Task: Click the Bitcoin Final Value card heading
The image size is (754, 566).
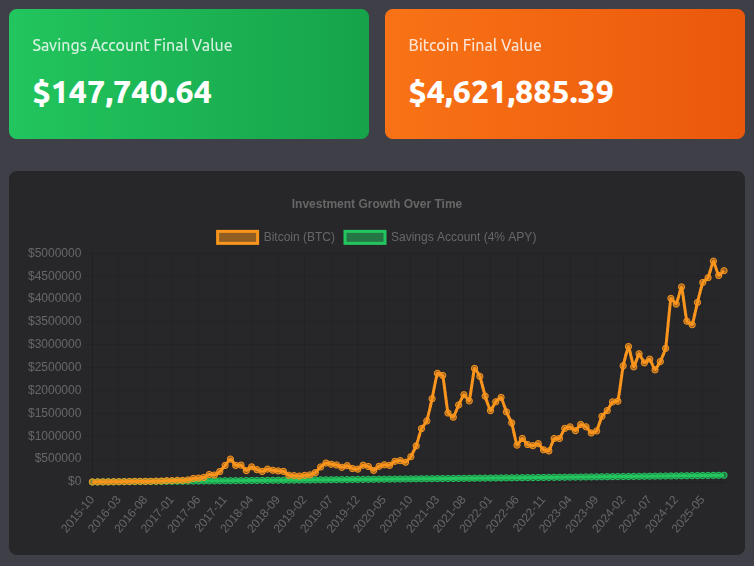Action: [475, 45]
